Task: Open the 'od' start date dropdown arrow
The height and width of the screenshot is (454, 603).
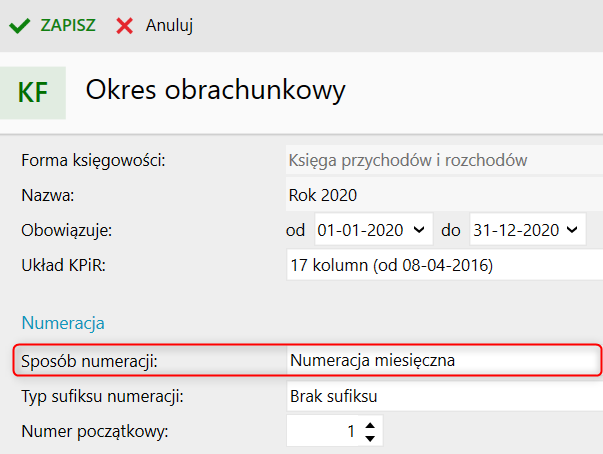Action: point(419,230)
